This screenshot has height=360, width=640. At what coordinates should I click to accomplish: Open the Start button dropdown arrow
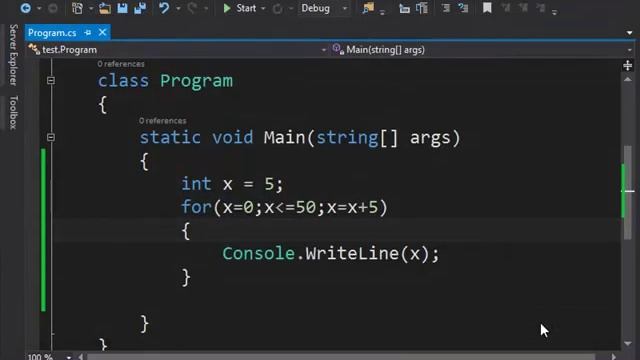[x=263, y=9]
